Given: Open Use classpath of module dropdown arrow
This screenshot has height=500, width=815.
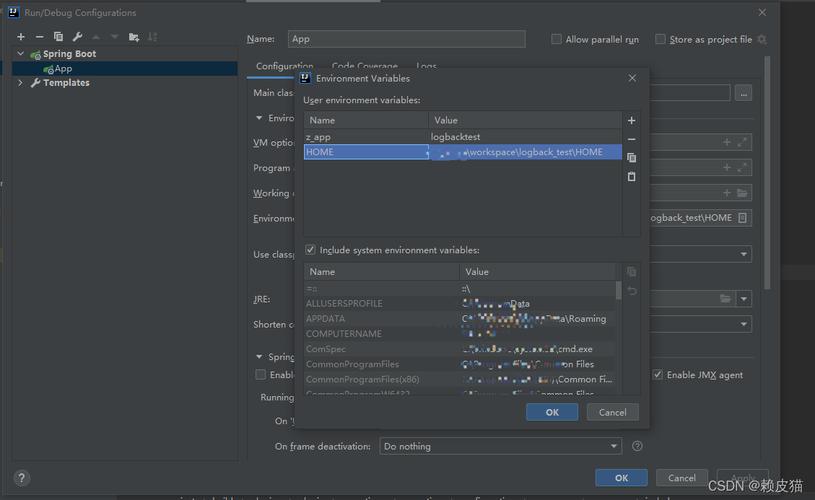Looking at the screenshot, I should (744, 254).
